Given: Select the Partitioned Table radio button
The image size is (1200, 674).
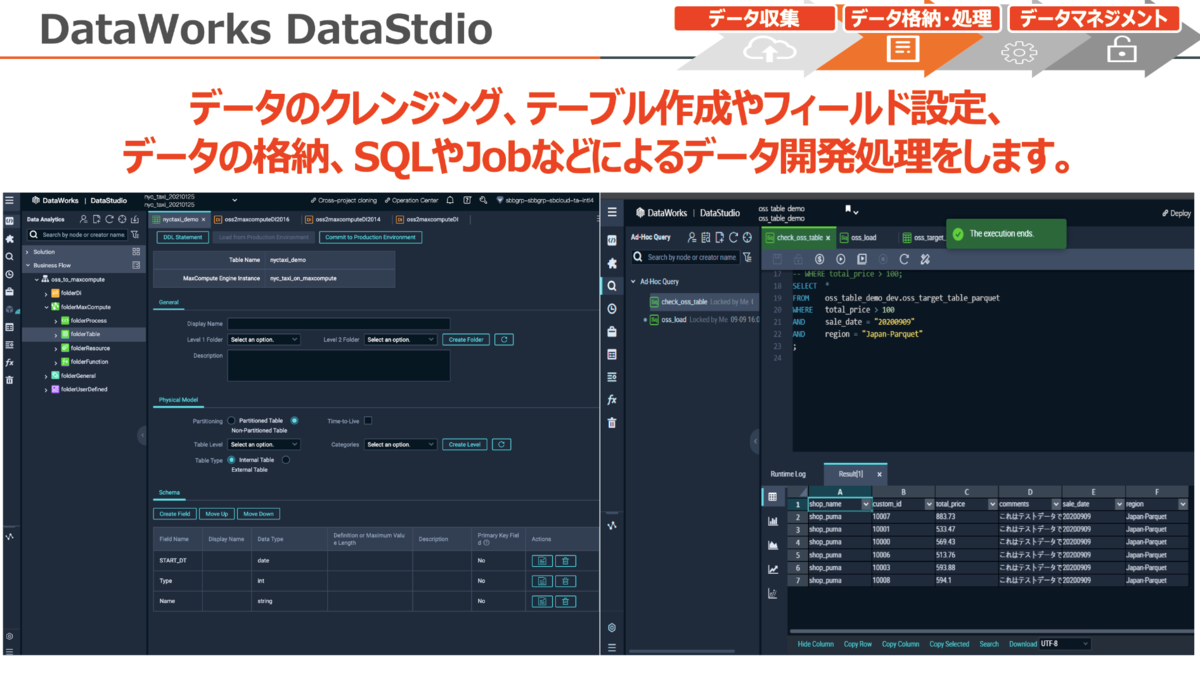Looking at the screenshot, I should [x=231, y=420].
